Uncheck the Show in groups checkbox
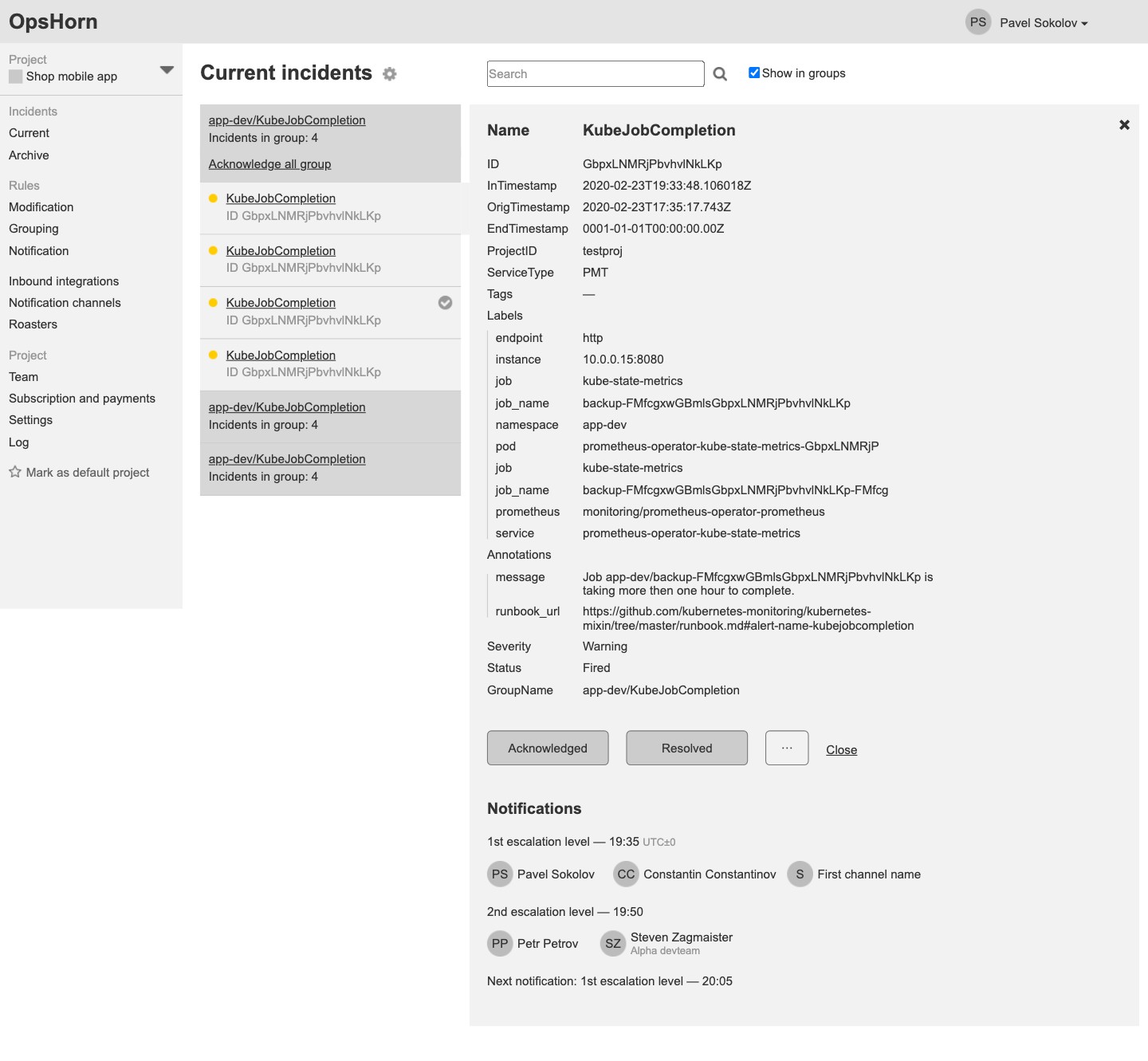 (x=754, y=73)
